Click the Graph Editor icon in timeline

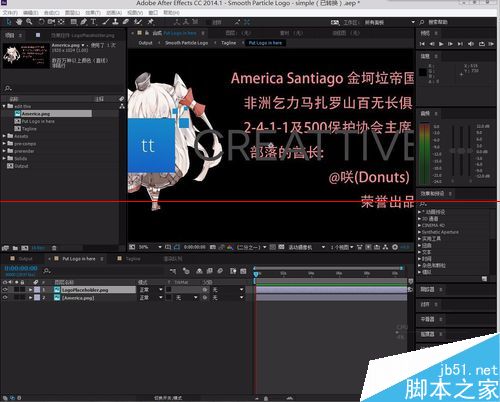(243, 271)
